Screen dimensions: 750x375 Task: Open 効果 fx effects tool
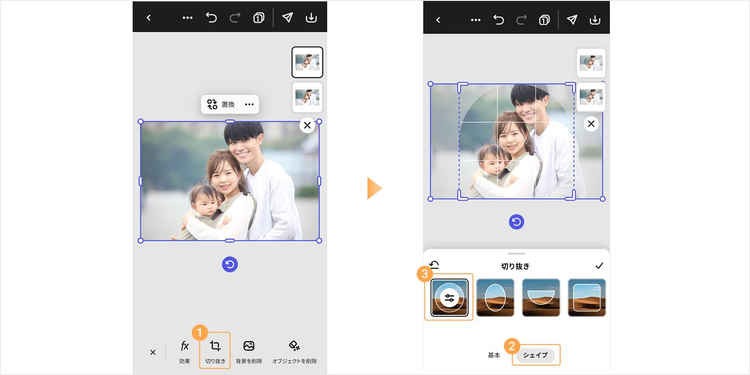point(185,352)
